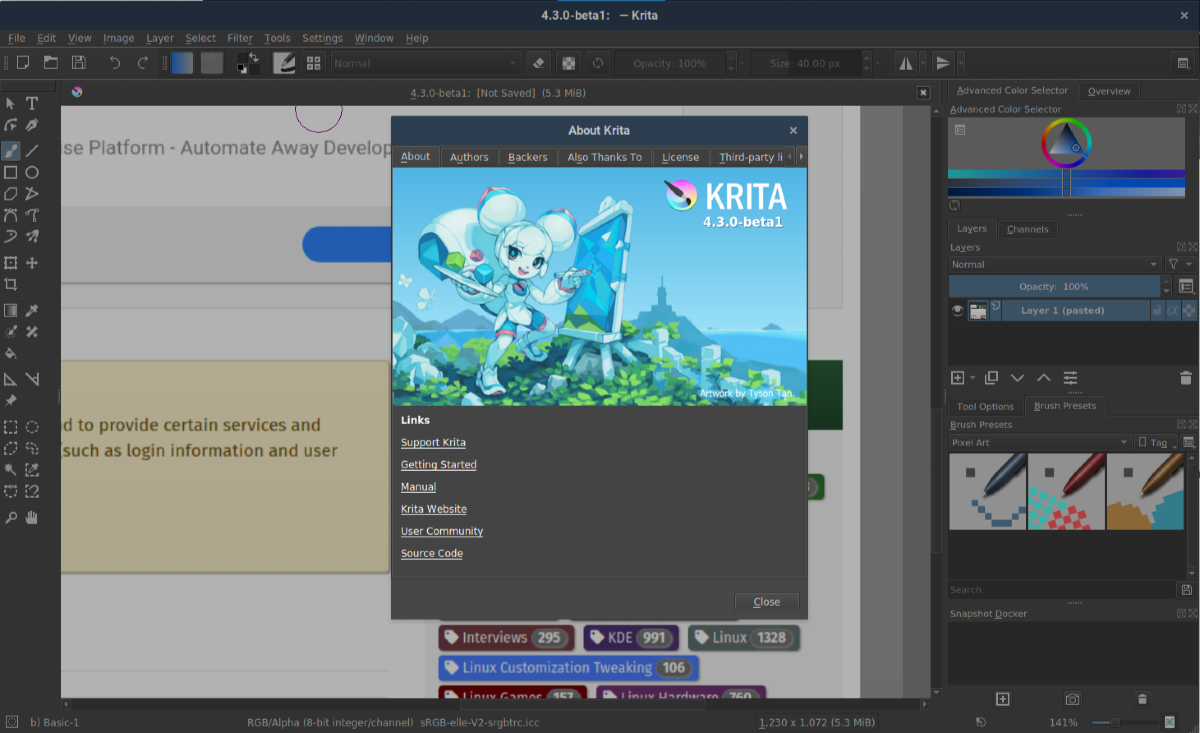1200x733 pixels.
Task: Delete layer using the trash icon
Action: 1185,378
